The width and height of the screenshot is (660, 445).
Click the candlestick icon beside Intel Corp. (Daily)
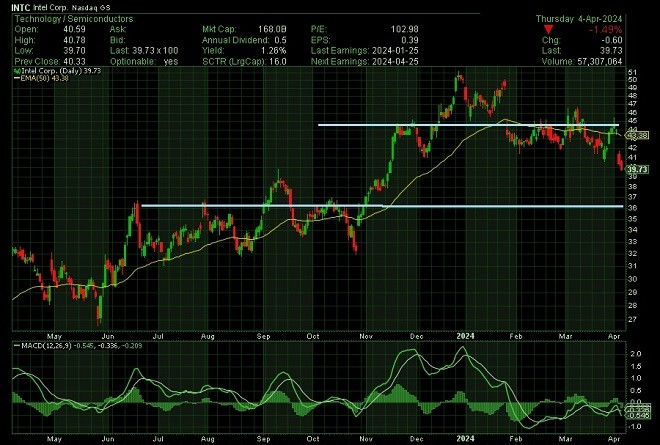click(x=17, y=71)
